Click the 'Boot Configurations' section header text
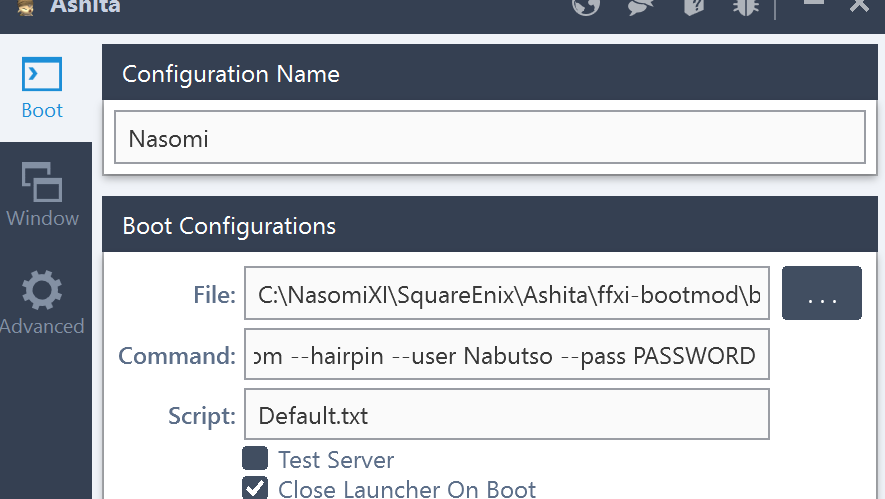 (229, 226)
